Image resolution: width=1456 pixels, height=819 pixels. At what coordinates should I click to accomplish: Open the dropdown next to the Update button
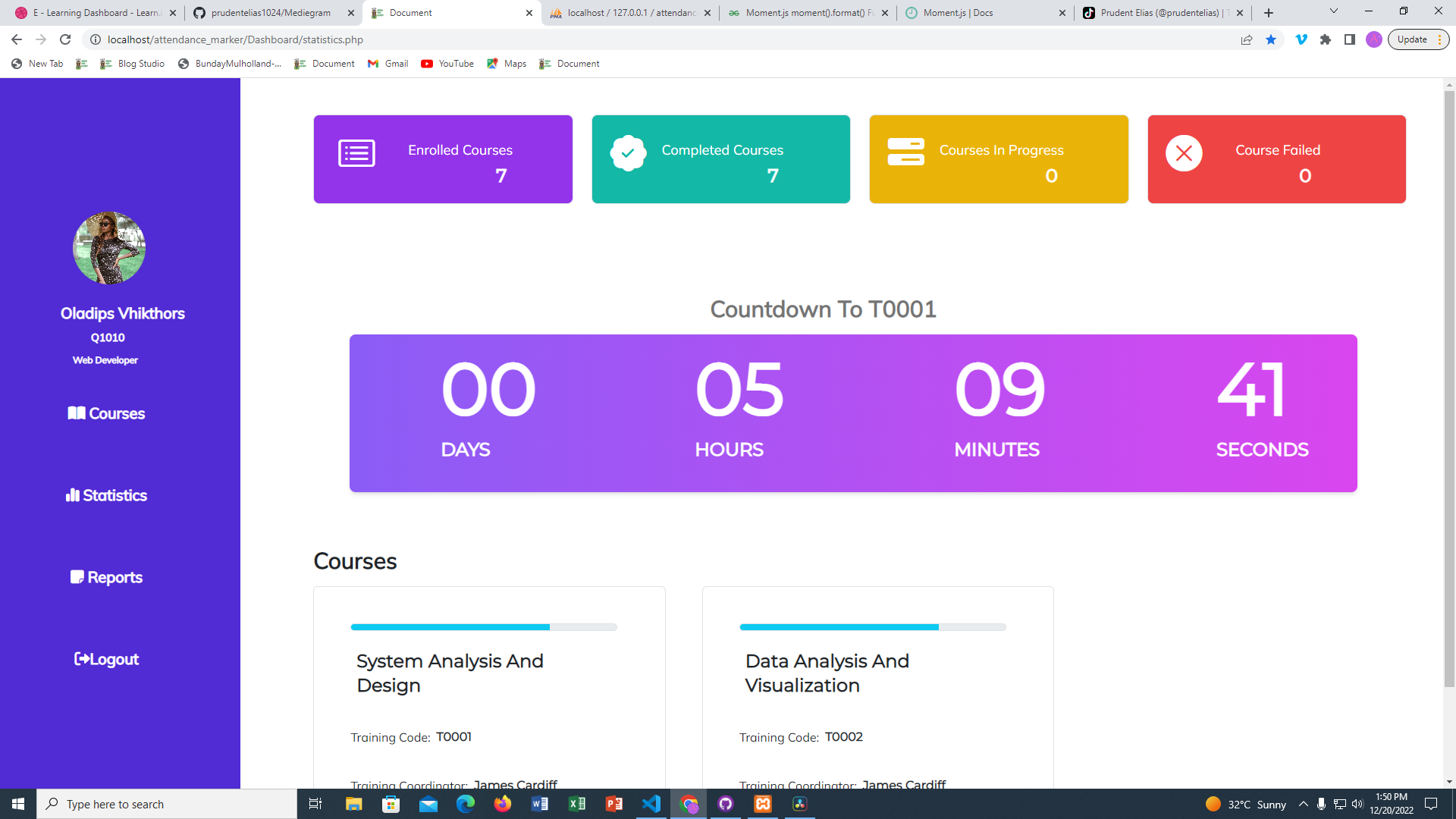[x=1440, y=39]
